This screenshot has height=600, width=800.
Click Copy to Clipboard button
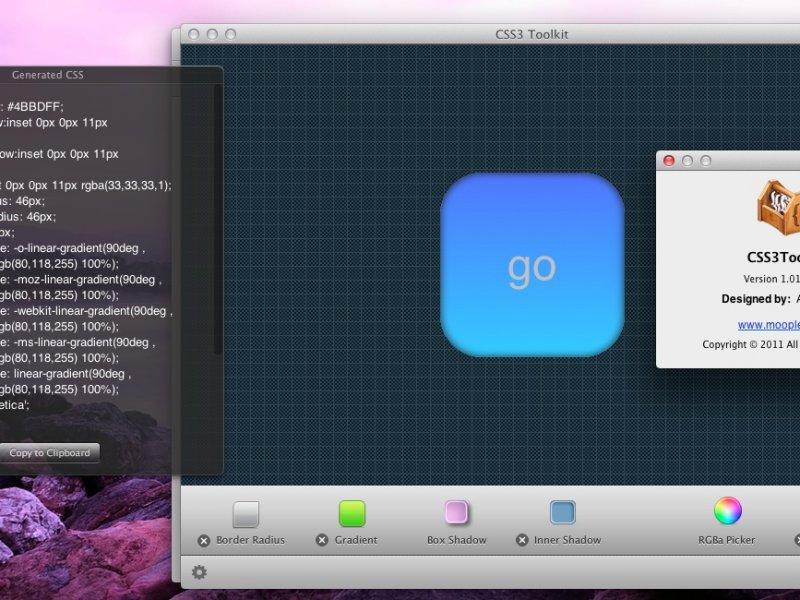[x=49, y=453]
